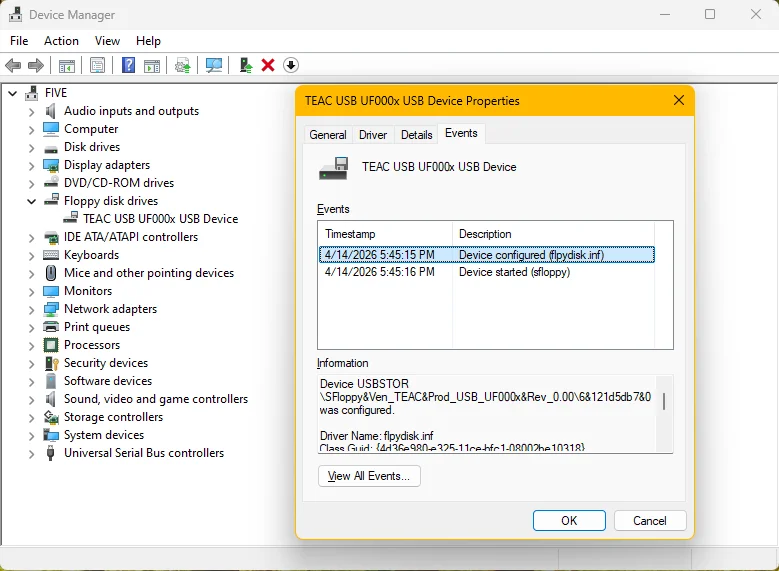
Task: Expand the Monitors category
Action: (x=31, y=292)
